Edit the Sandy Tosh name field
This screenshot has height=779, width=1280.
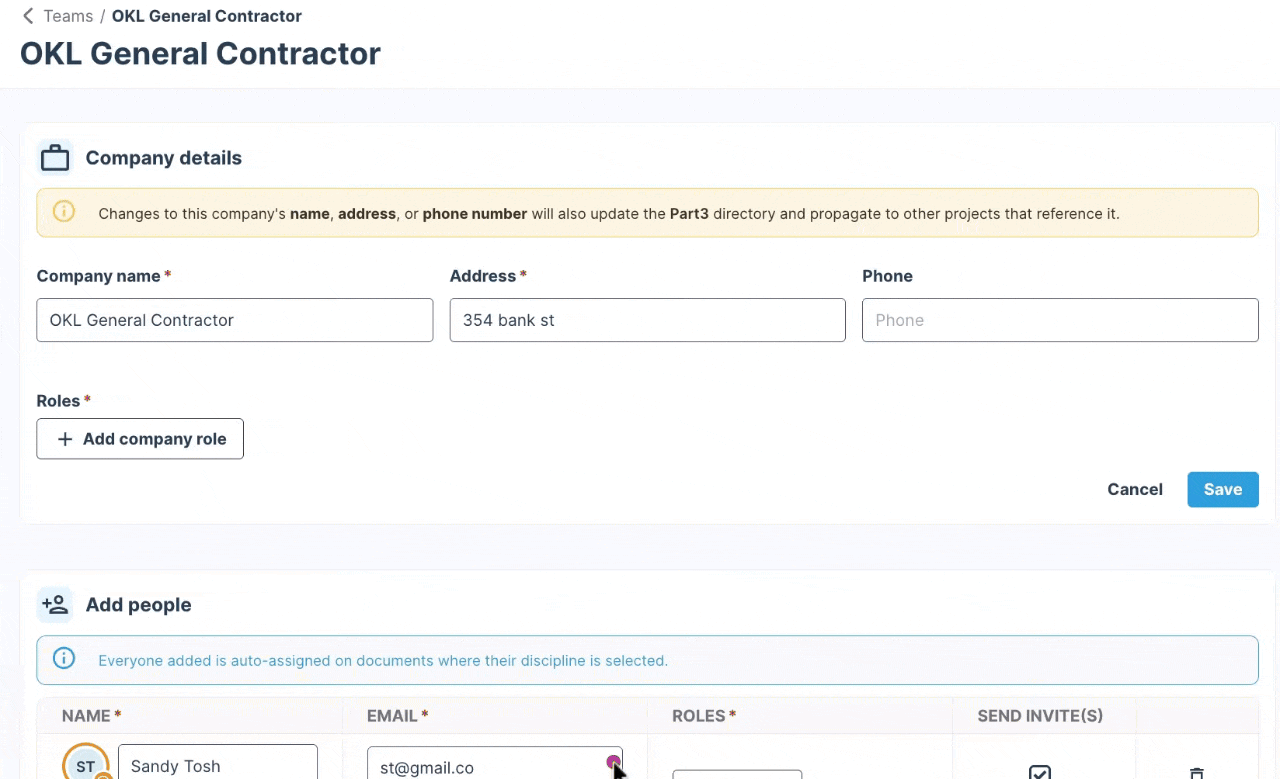(x=218, y=762)
